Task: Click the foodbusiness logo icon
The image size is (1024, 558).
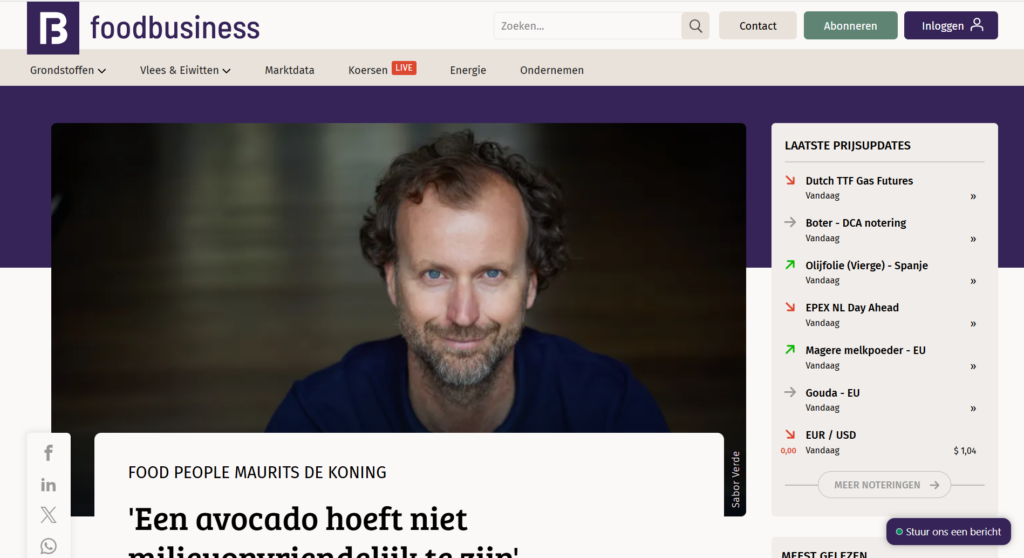Action: coord(53,27)
